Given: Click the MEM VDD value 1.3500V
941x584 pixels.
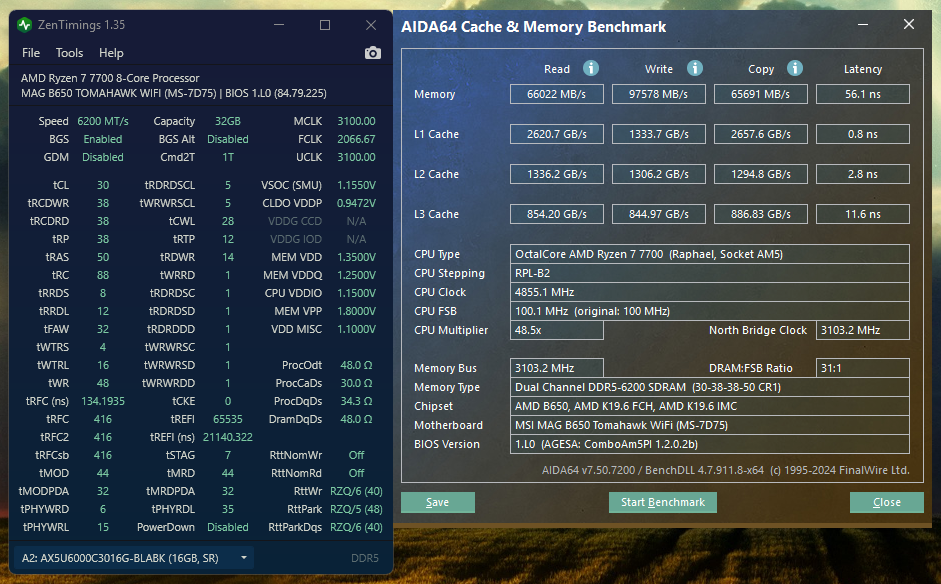Looking at the screenshot, I should [x=356, y=257].
